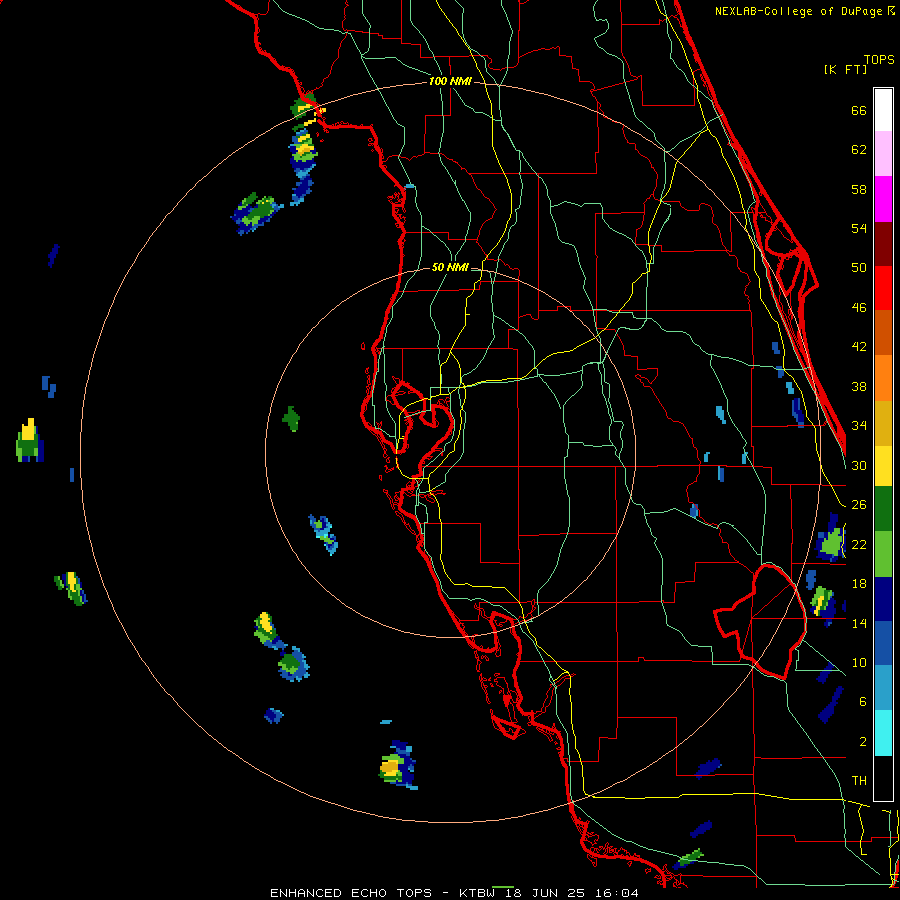Viewport: 900px width, 900px height.
Task: Click the 18 scale label in the legend
Action: point(859,584)
